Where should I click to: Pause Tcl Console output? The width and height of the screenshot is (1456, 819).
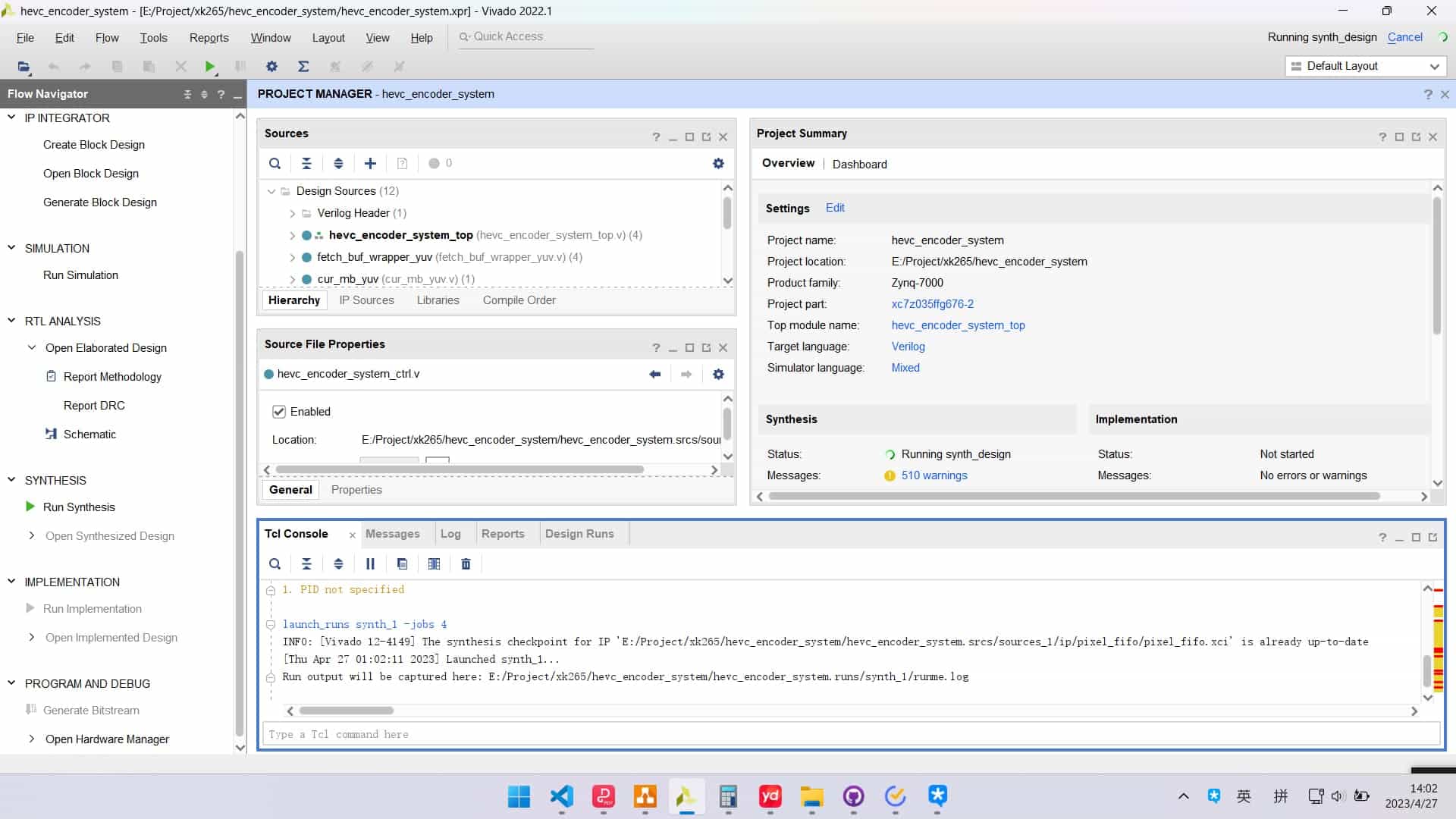[x=370, y=564]
